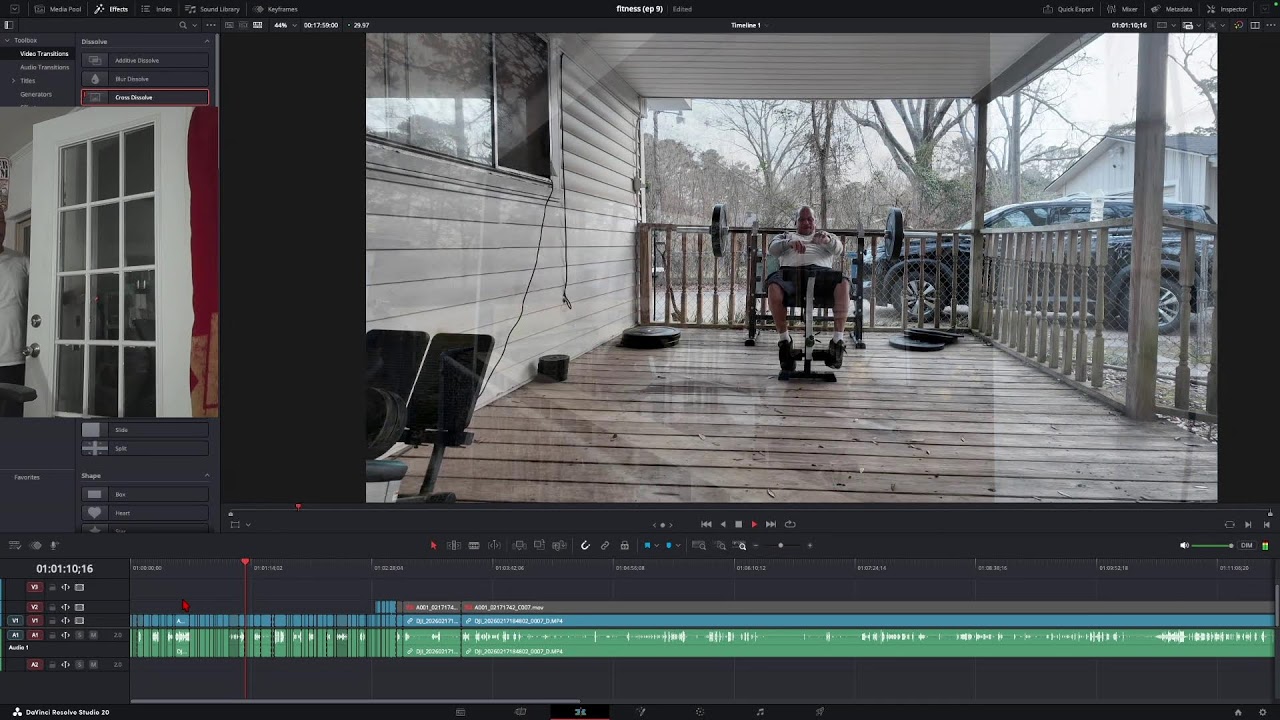Image resolution: width=1280 pixels, height=720 pixels.
Task: Adjust the green volume slider
Action: 1214,545
